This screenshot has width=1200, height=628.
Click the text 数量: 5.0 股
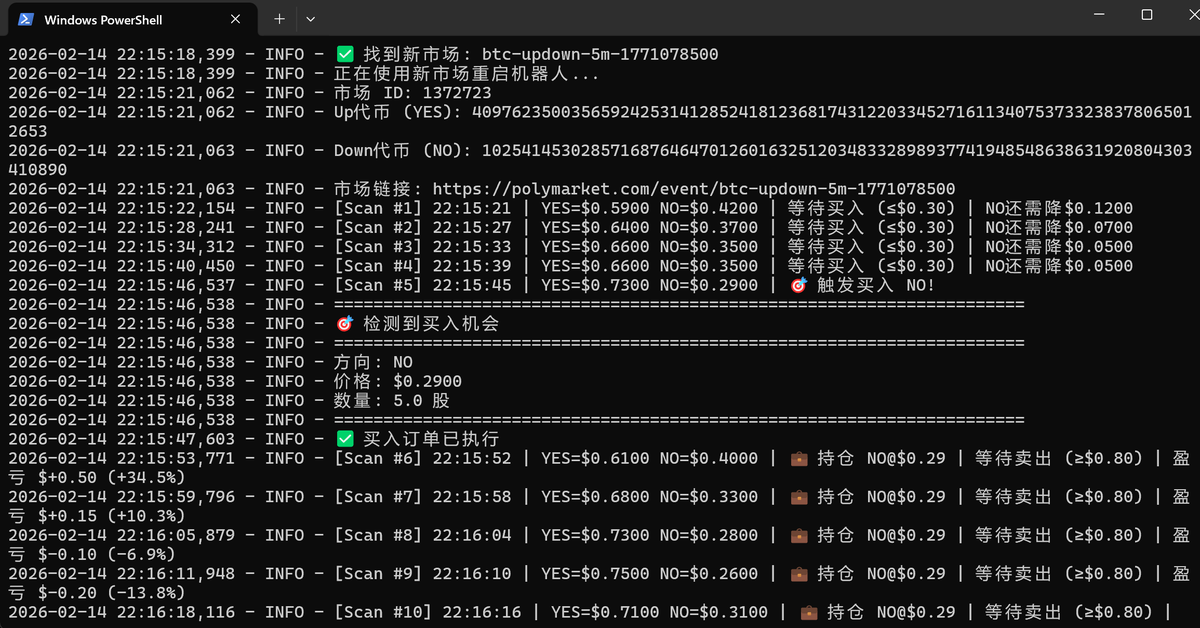(x=392, y=401)
